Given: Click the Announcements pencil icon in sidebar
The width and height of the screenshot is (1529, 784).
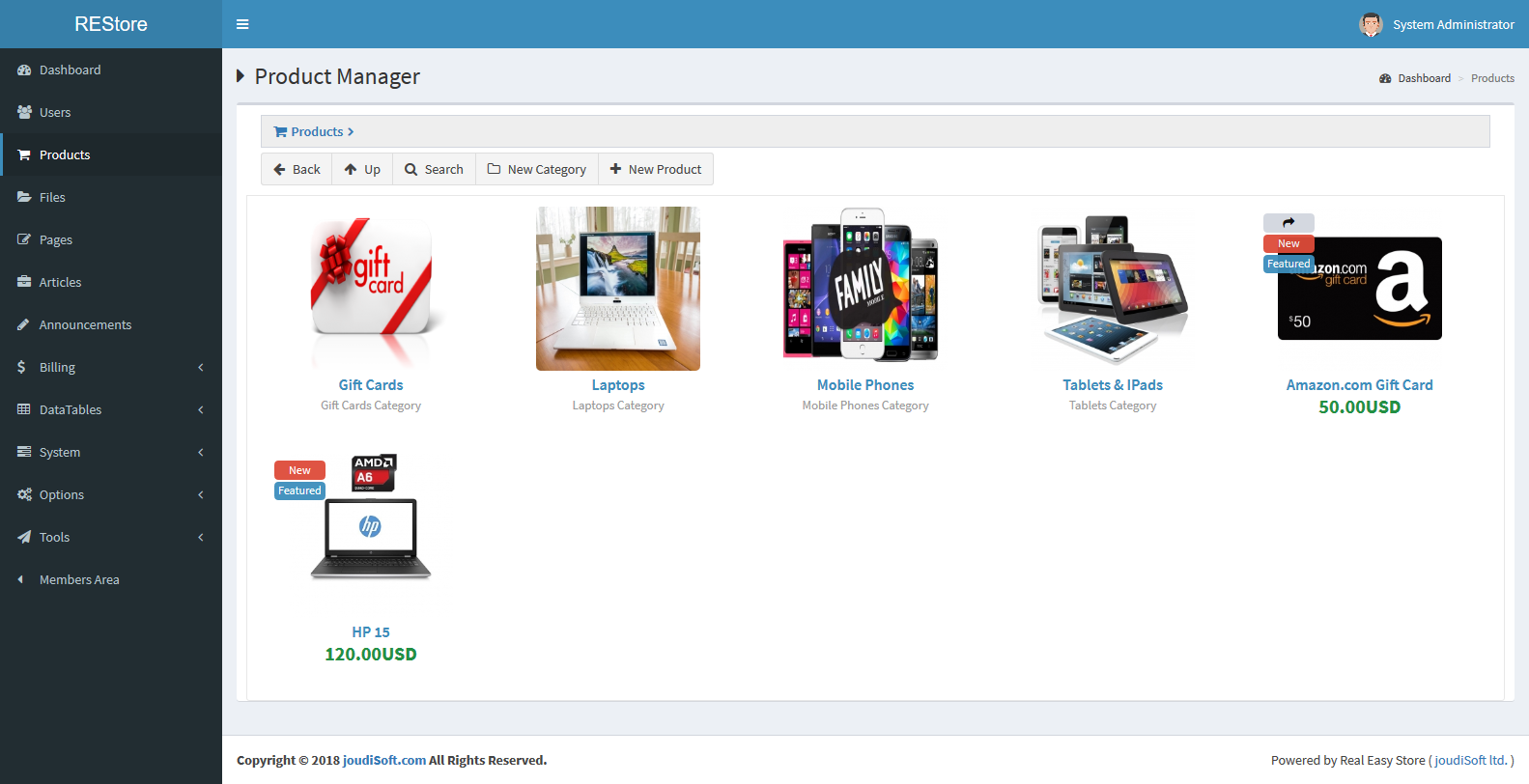Looking at the screenshot, I should tap(24, 324).
